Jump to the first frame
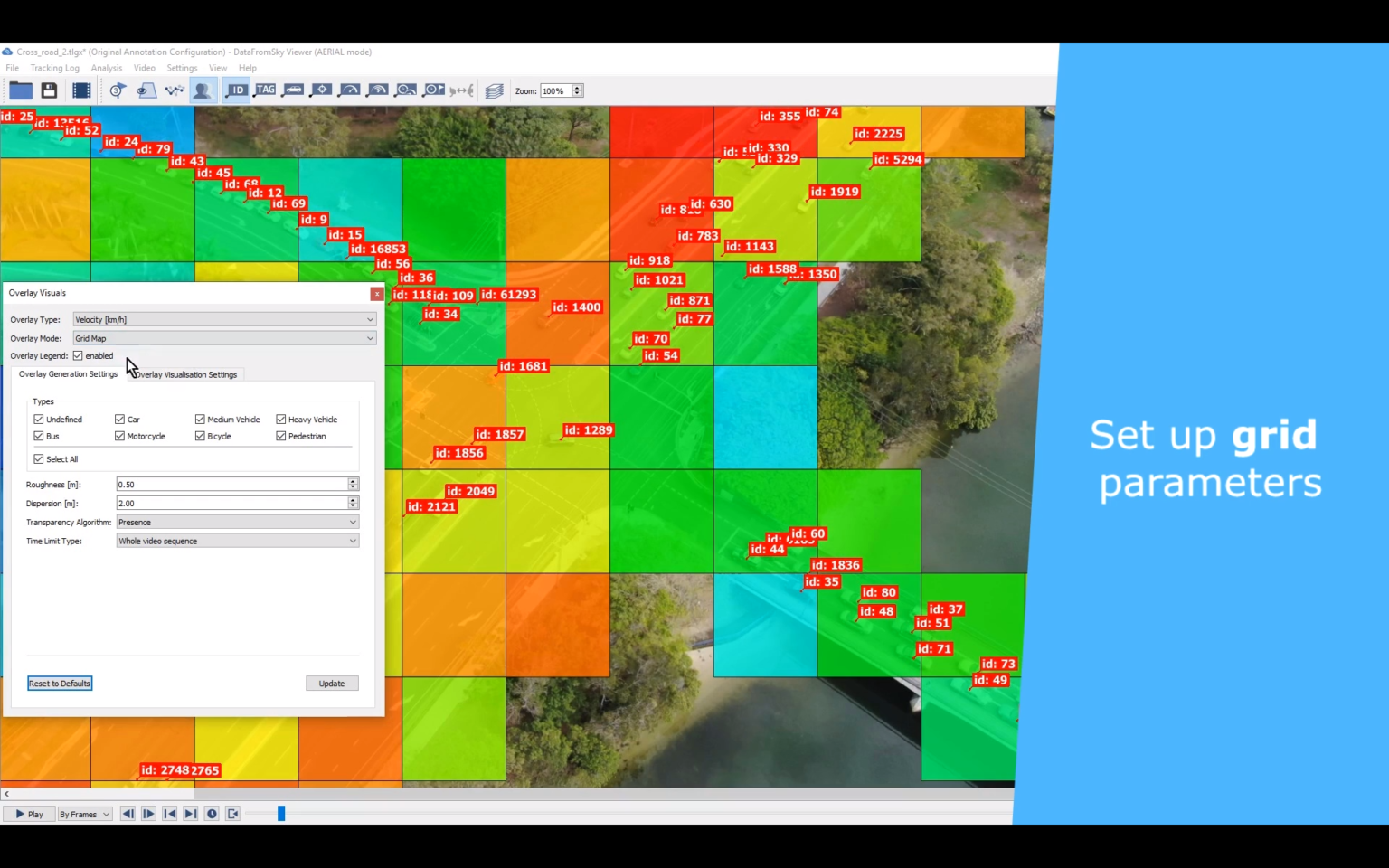This screenshot has height=868, width=1389. click(169, 814)
